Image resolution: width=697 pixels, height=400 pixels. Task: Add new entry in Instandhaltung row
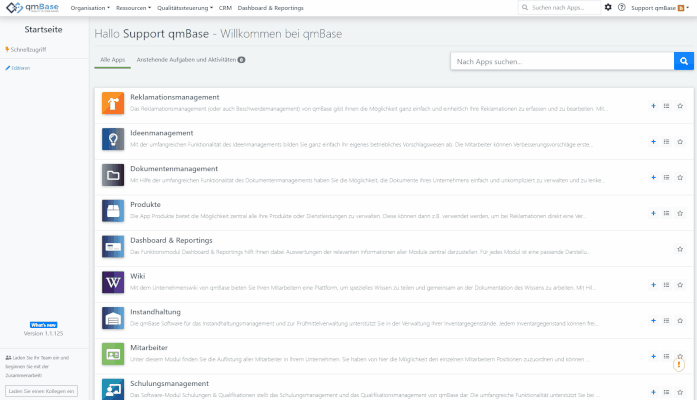click(x=653, y=320)
